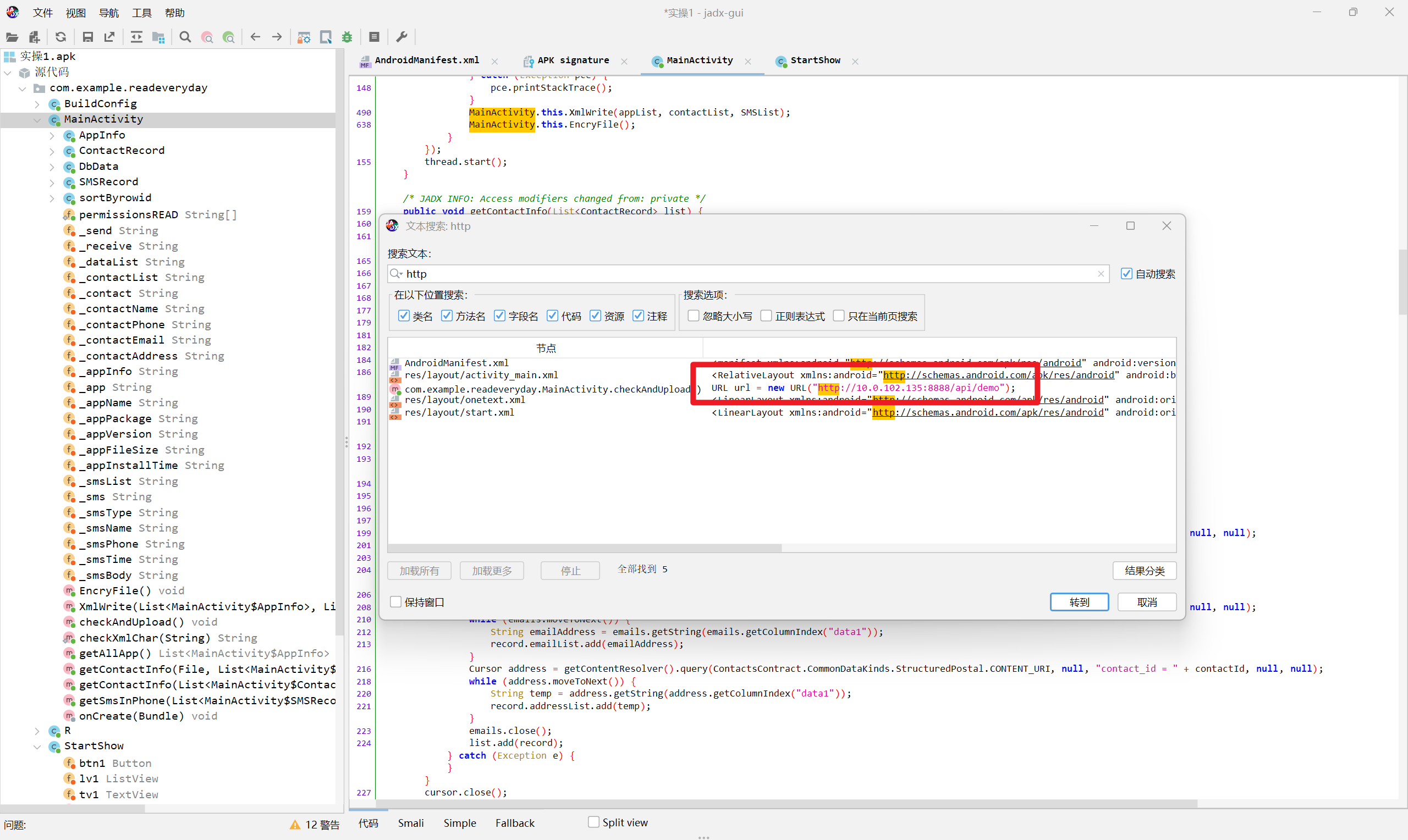
Task: Click the 取消 button
Action: click(1146, 602)
